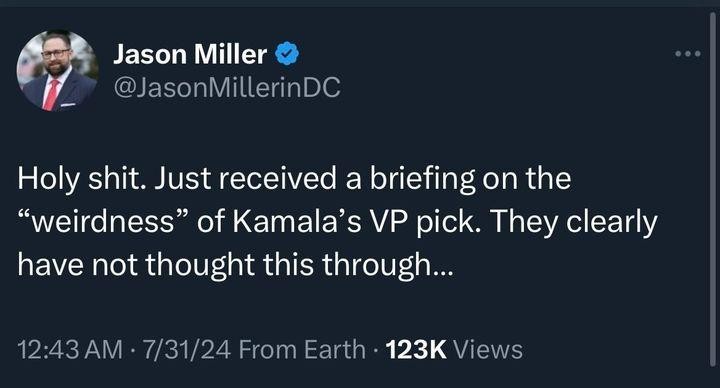
Task: Click the From Earth location label
Action: pos(302,349)
